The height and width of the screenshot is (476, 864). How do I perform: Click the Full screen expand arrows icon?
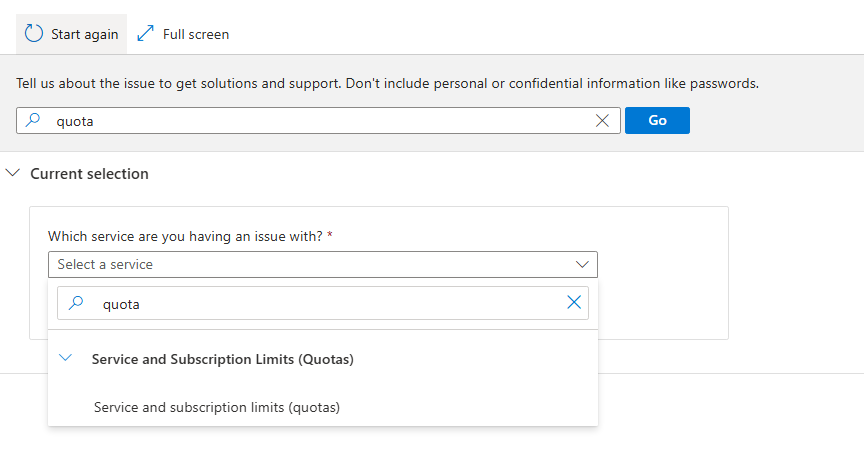(x=145, y=34)
